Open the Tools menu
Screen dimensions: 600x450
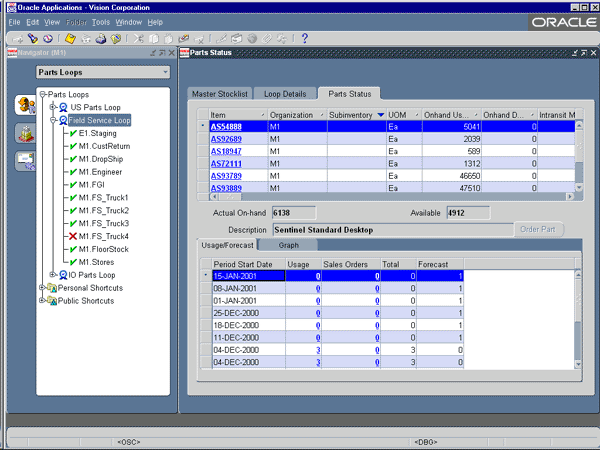coord(100,21)
